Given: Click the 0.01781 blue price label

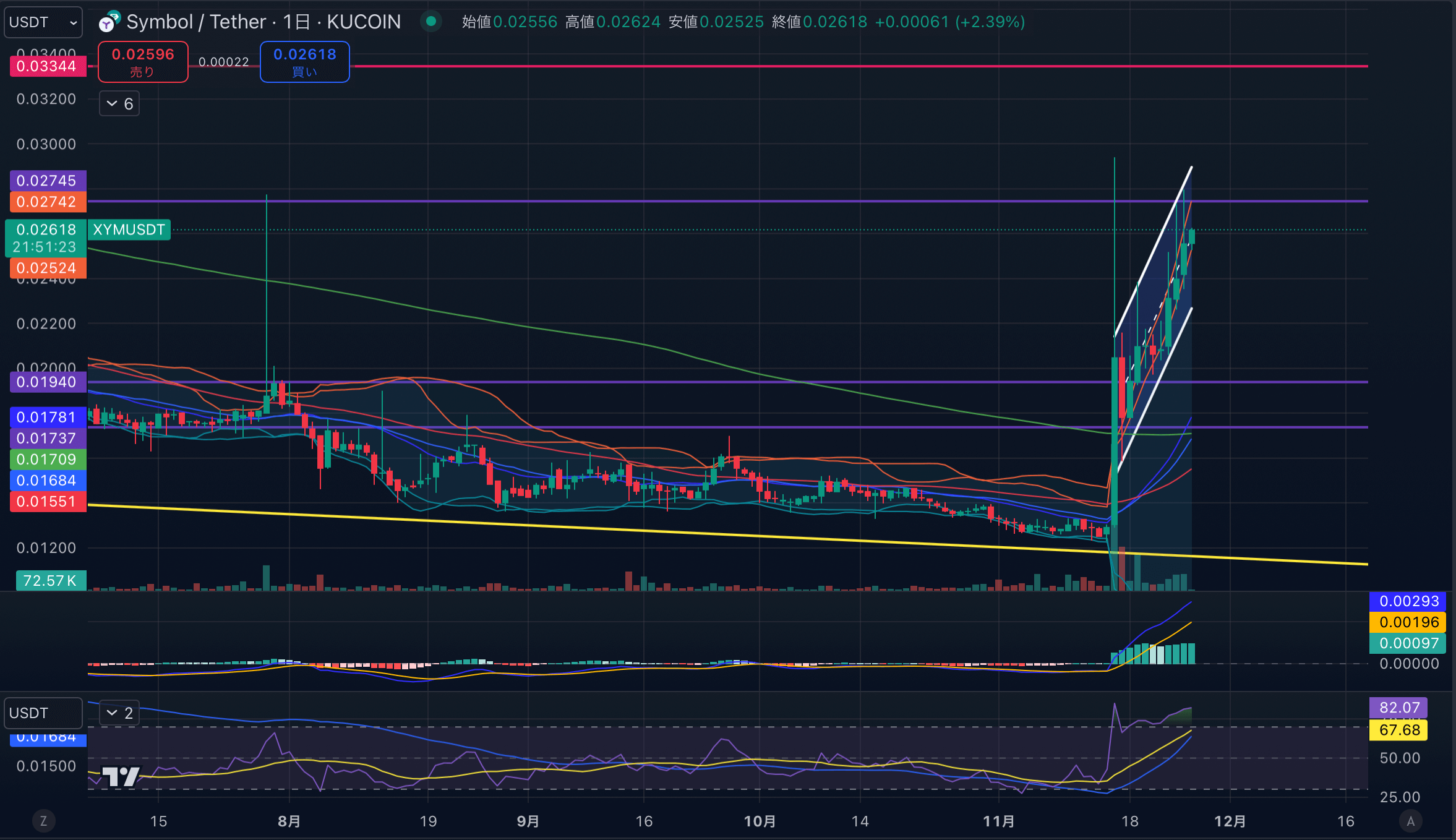Looking at the screenshot, I should [x=47, y=418].
